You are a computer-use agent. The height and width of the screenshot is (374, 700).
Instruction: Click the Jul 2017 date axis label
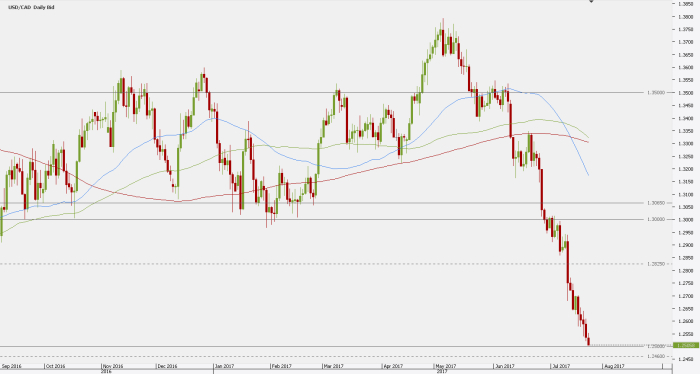[x=561, y=366]
